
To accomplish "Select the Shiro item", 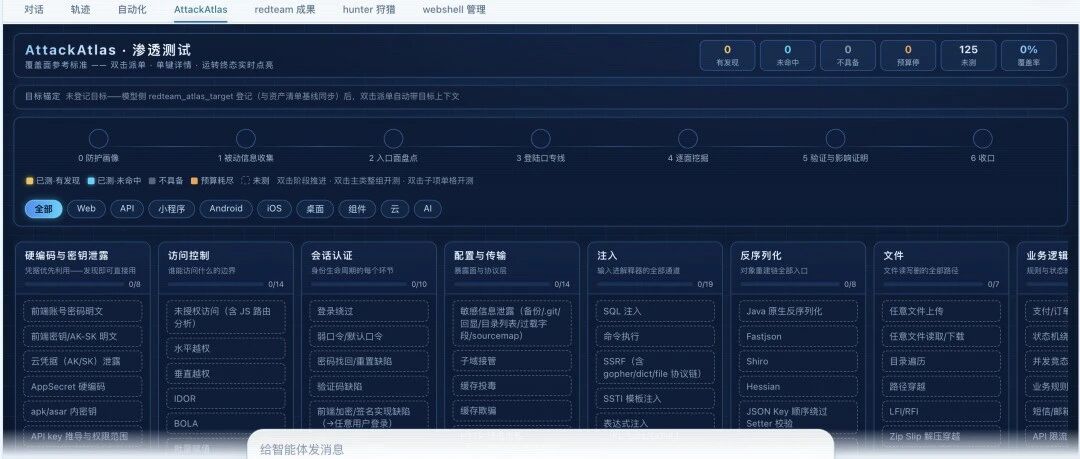I will [798, 361].
